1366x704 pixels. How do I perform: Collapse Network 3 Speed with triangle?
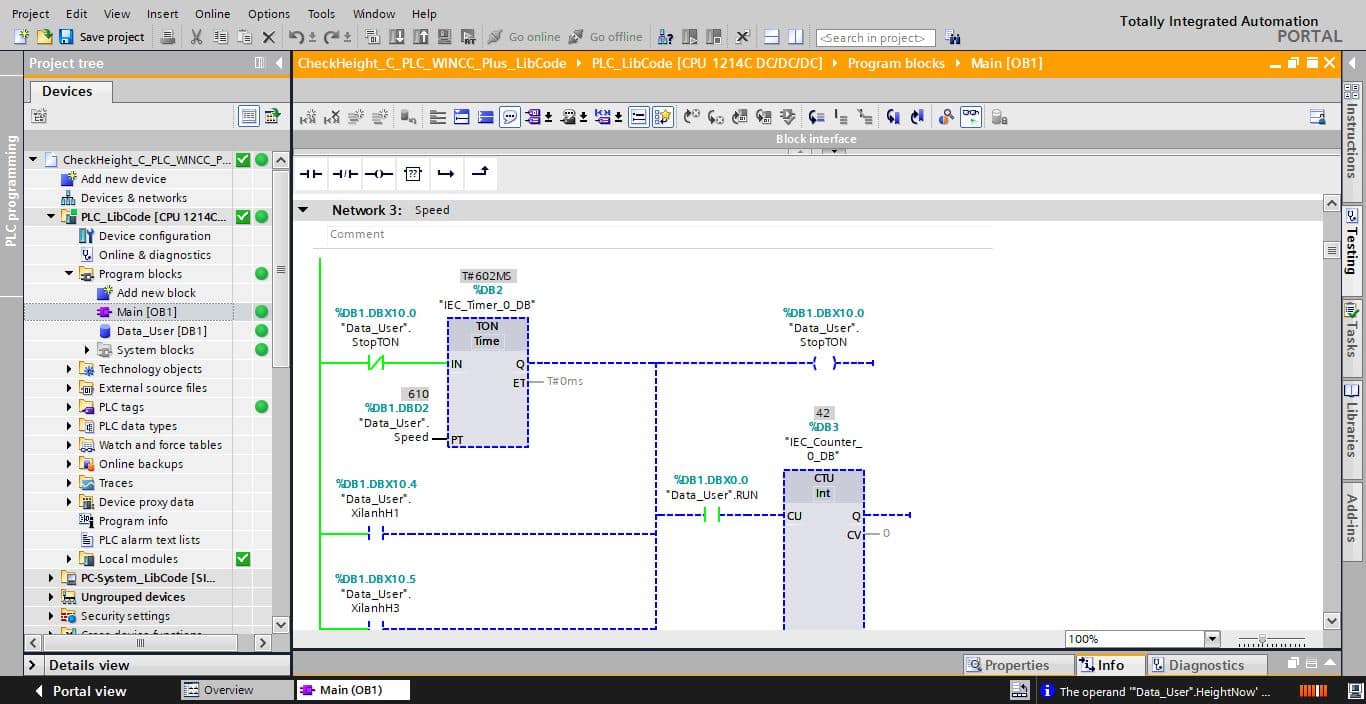(x=303, y=210)
